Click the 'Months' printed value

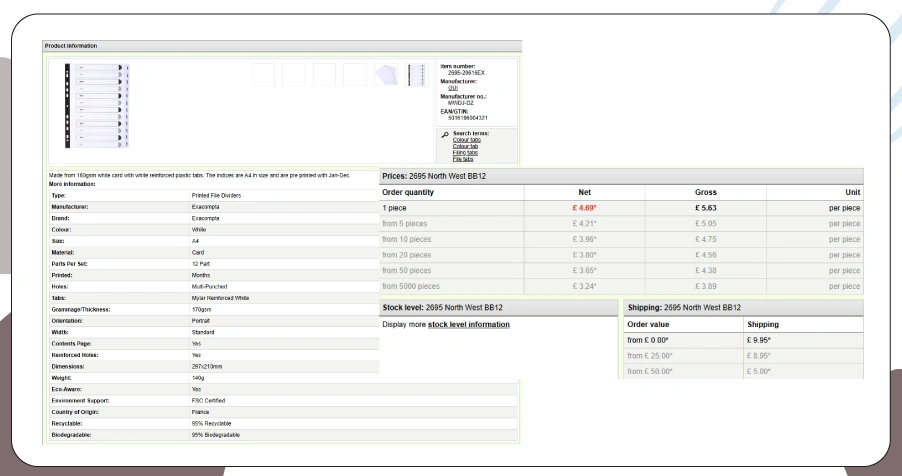[201, 276]
